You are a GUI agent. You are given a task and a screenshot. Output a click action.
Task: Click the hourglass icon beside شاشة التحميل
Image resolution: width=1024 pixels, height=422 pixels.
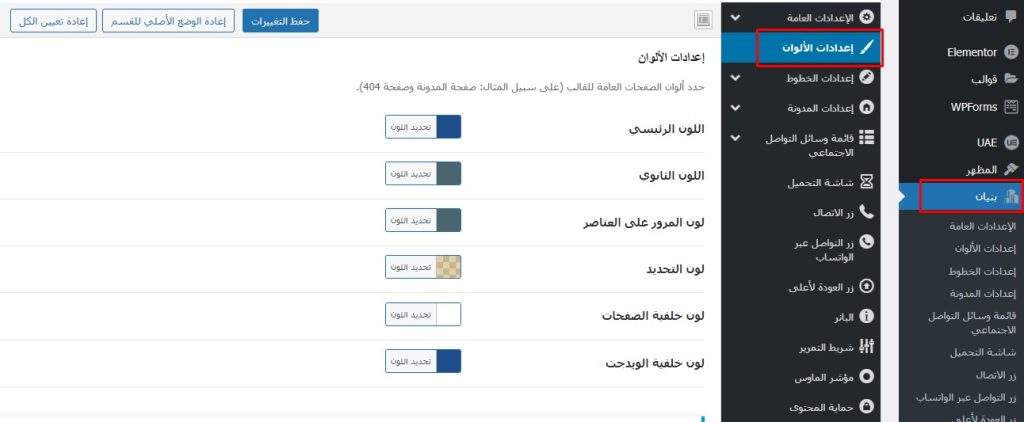tap(866, 183)
